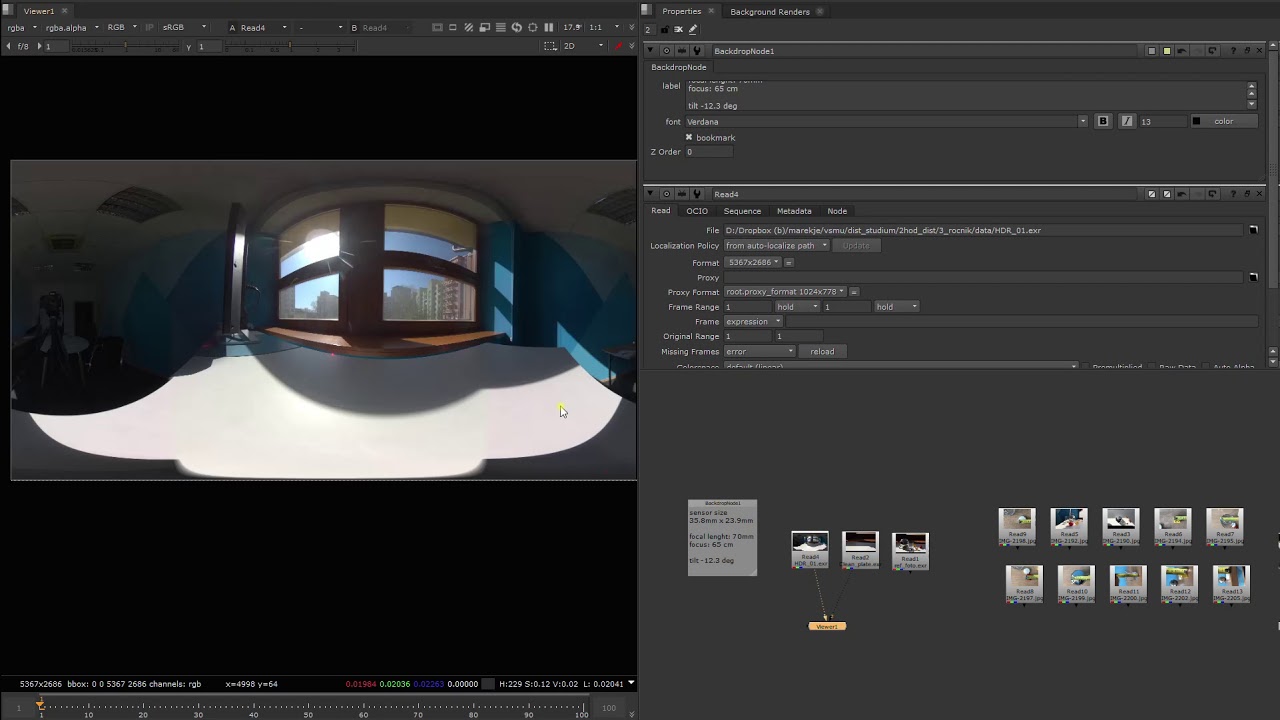Click the Update localization button

click(856, 245)
